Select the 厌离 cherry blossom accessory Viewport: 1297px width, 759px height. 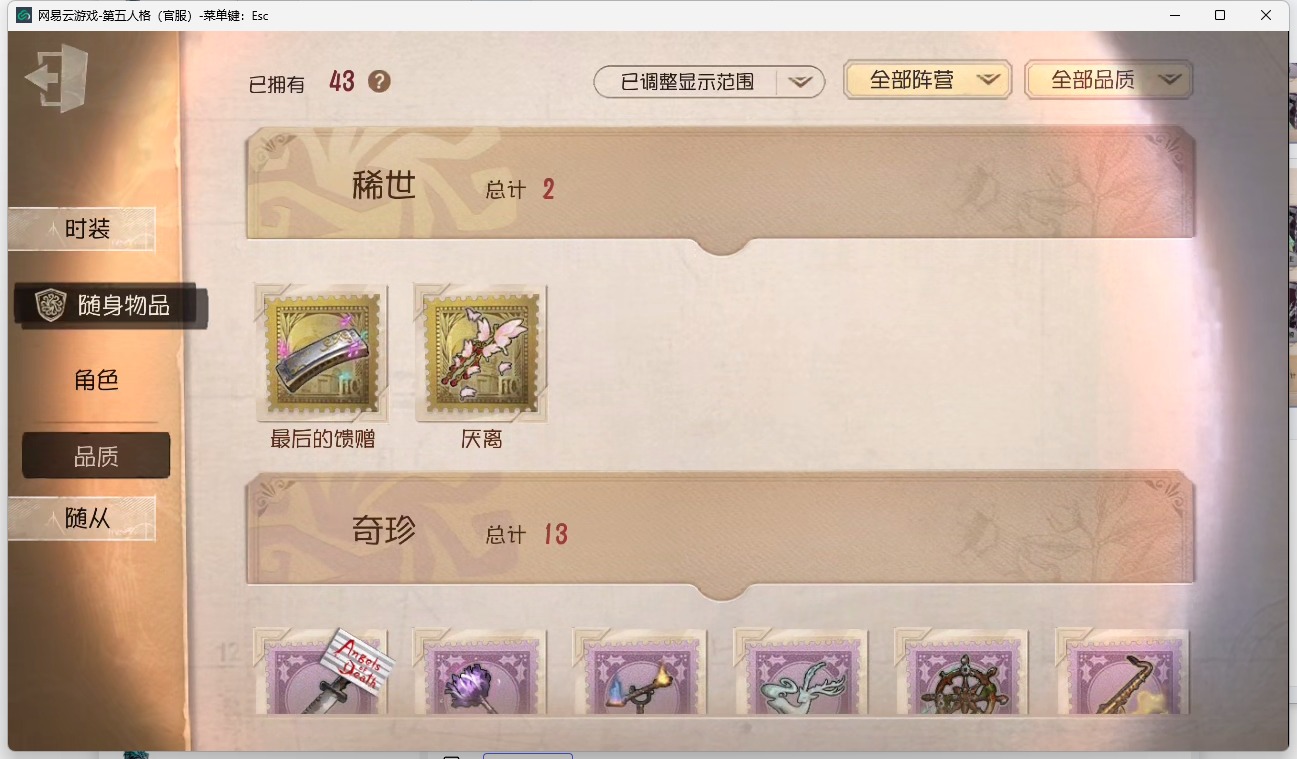click(x=481, y=352)
